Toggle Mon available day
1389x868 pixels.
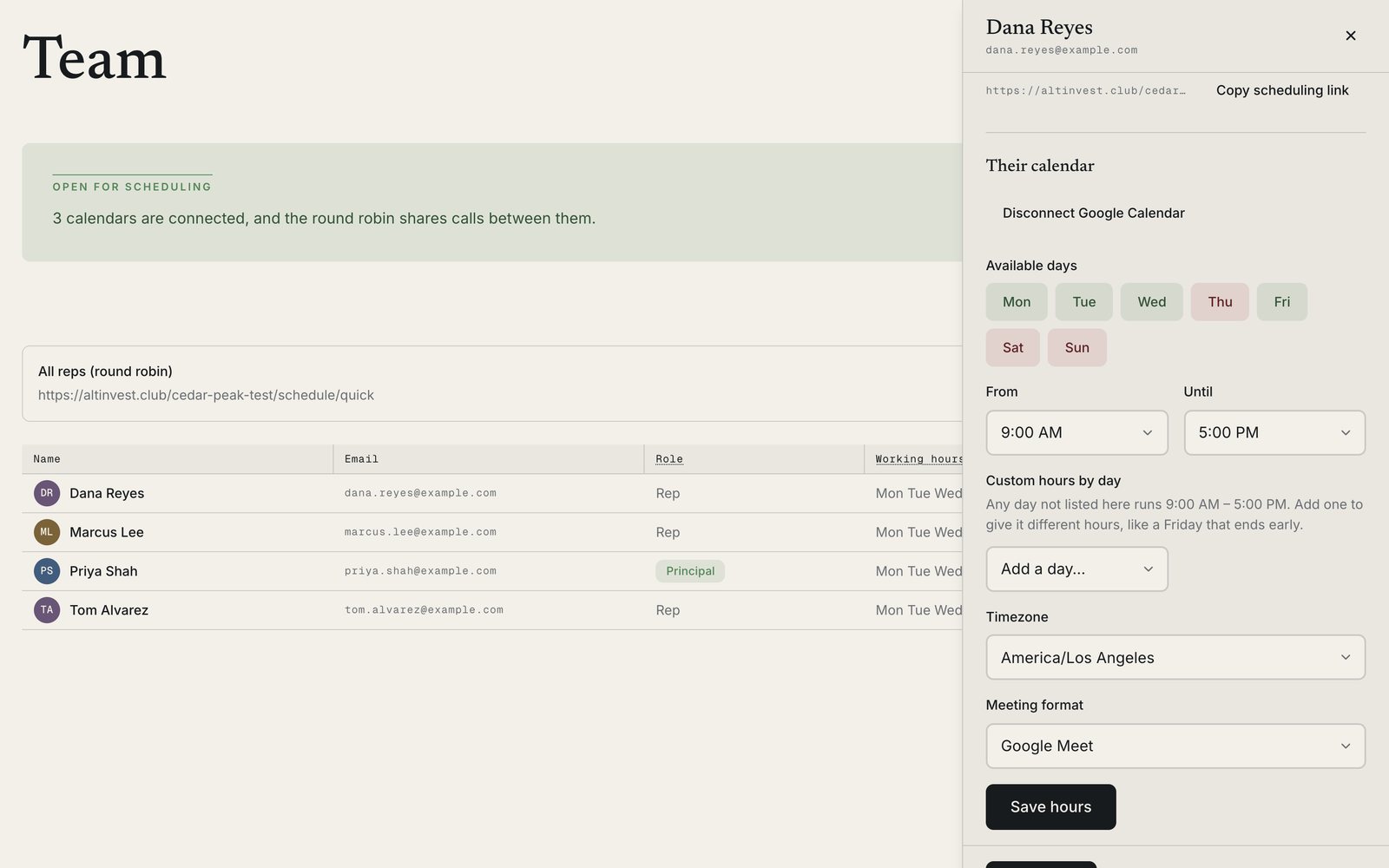1017,302
